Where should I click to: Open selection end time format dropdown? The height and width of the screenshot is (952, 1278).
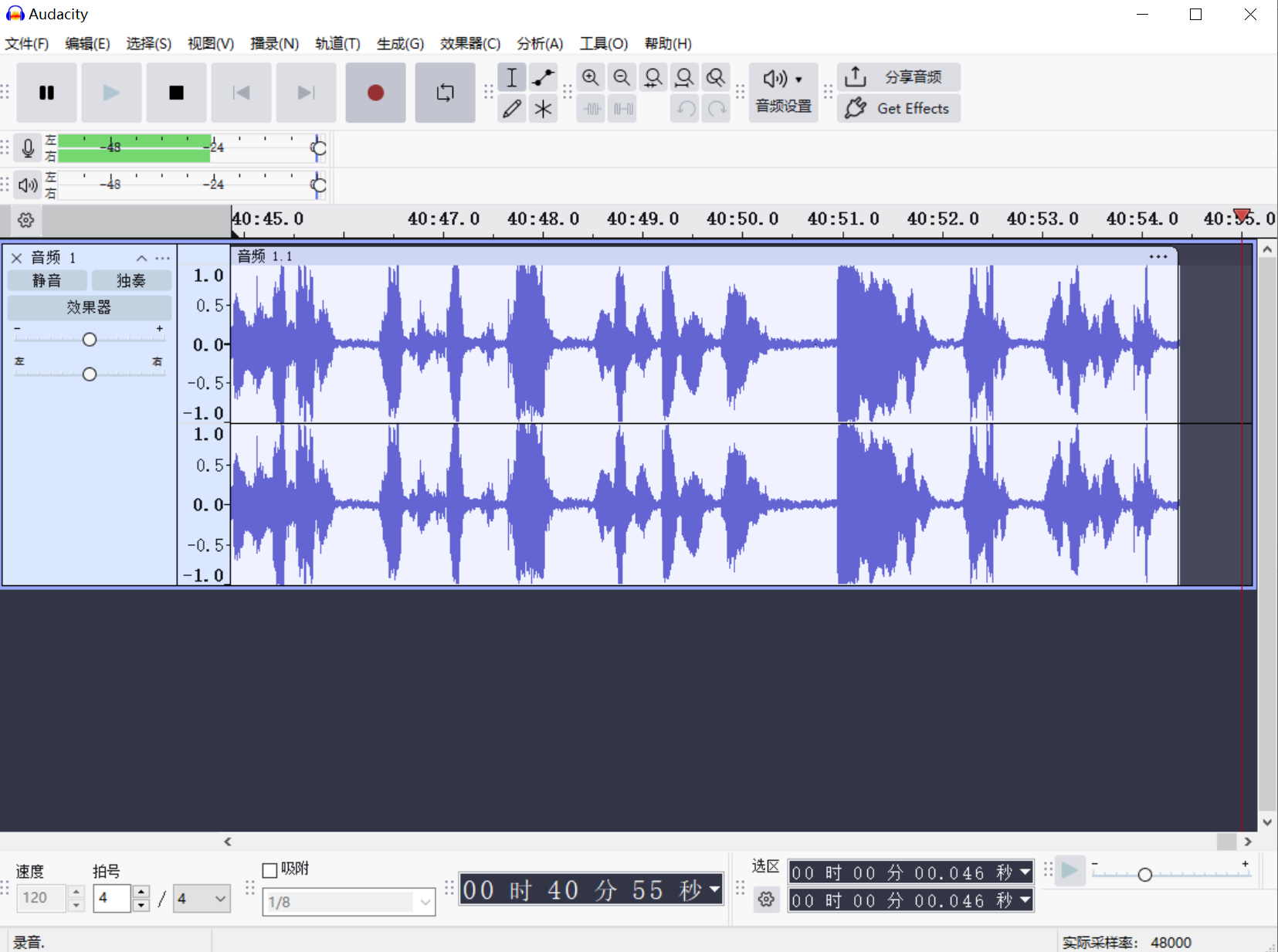(x=1025, y=900)
